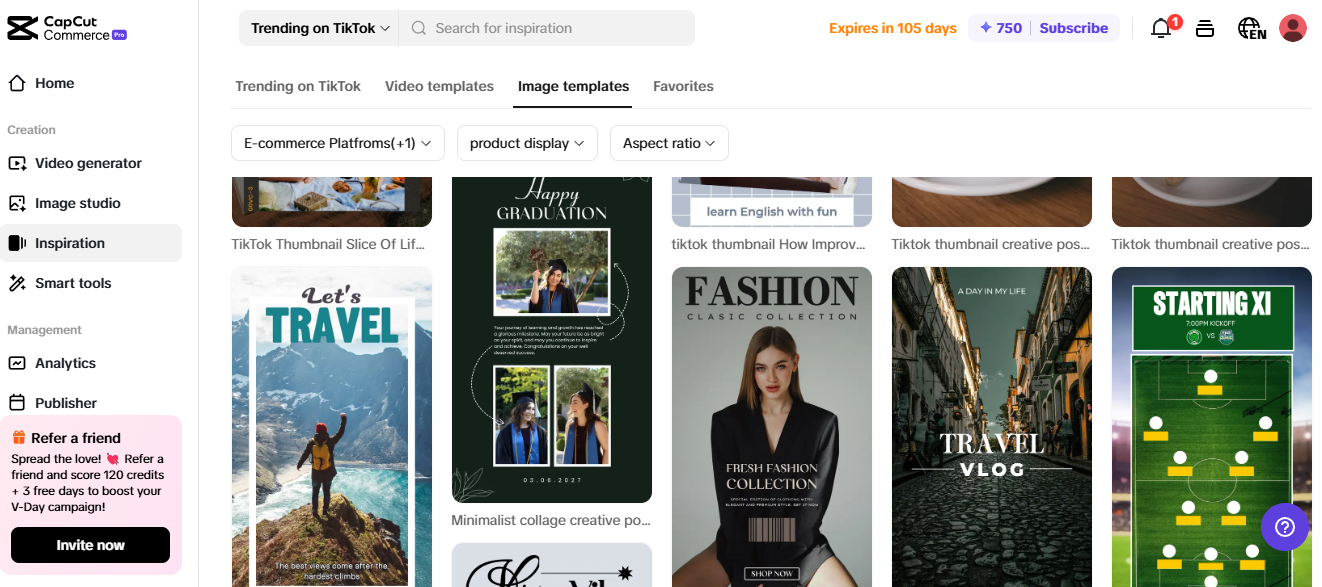Viewport: 1322px width, 587px height.
Task: Switch to Video templates tab
Action: (439, 86)
